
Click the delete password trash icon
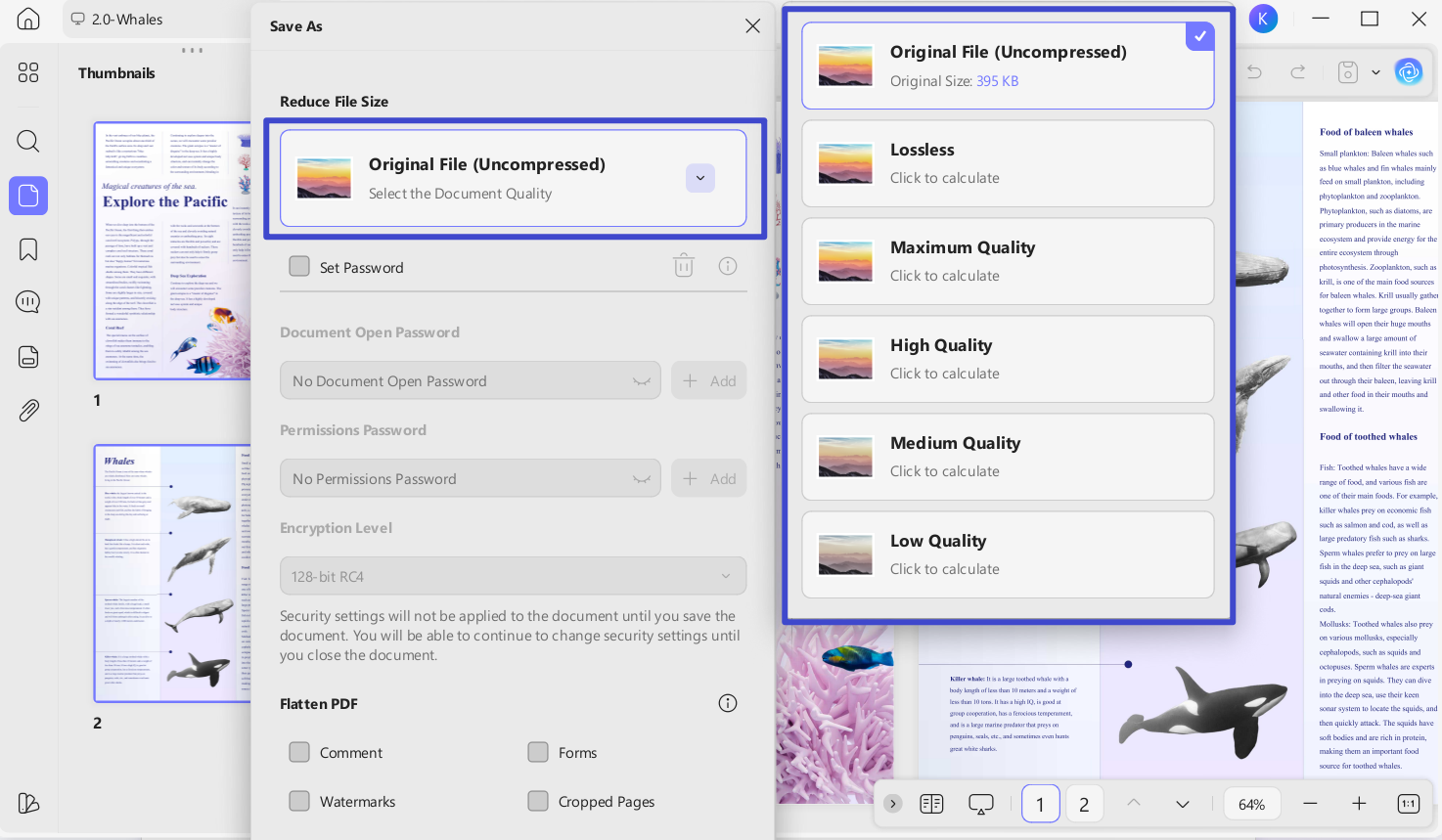click(x=684, y=265)
